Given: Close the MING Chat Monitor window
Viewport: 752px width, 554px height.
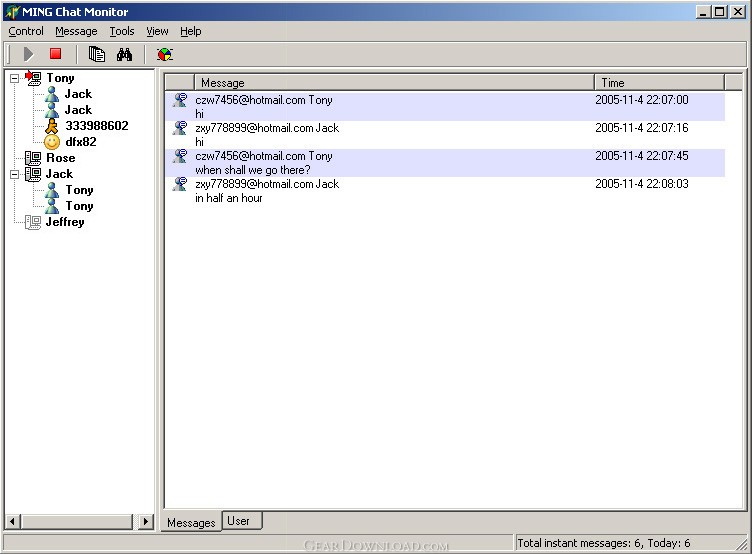Looking at the screenshot, I should (738, 12).
